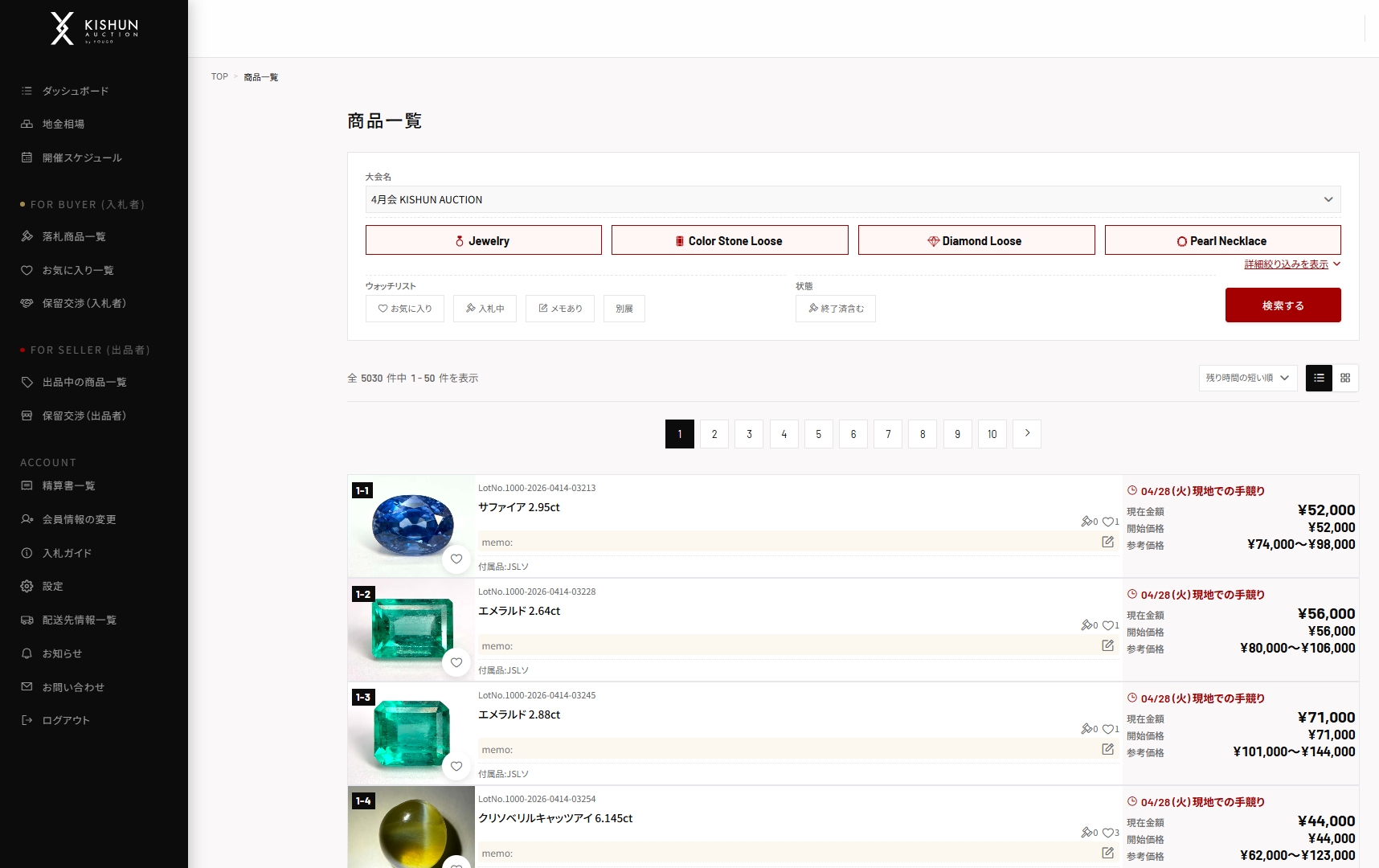Toggle the 入札中 watchlist filter
The image size is (1379, 868).
[485, 309]
